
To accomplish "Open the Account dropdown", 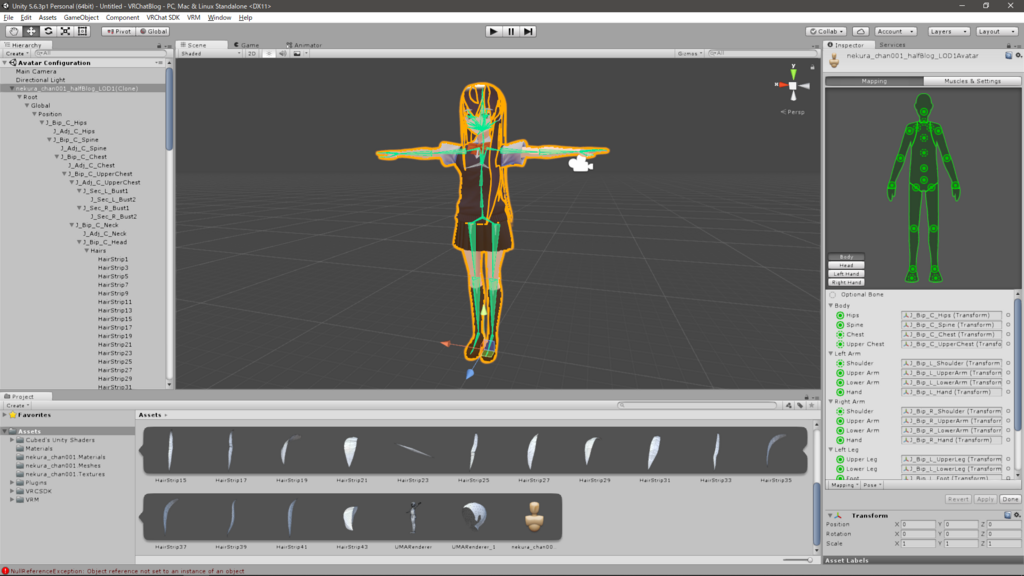I will tap(895, 31).
